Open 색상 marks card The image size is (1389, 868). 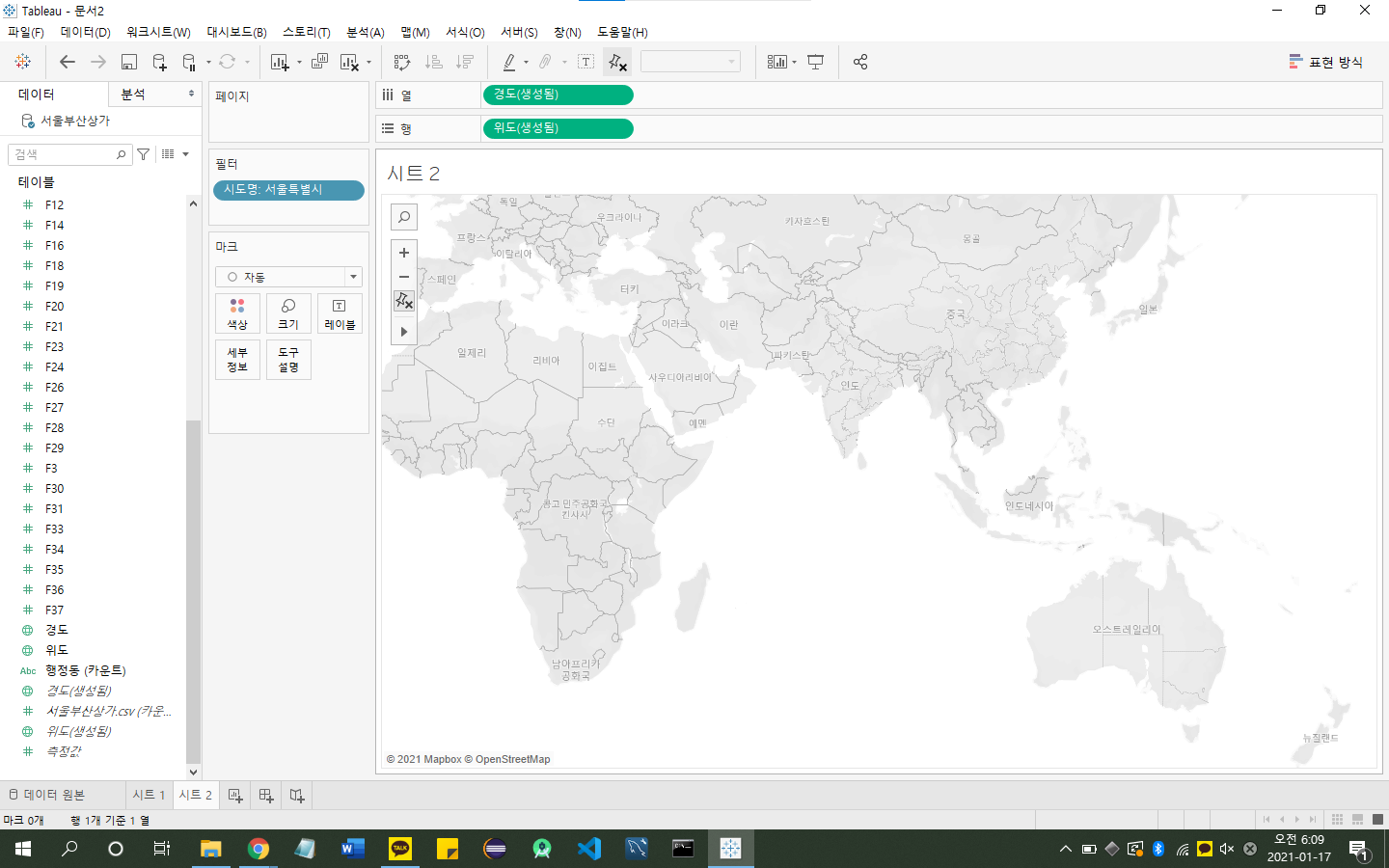tap(237, 313)
